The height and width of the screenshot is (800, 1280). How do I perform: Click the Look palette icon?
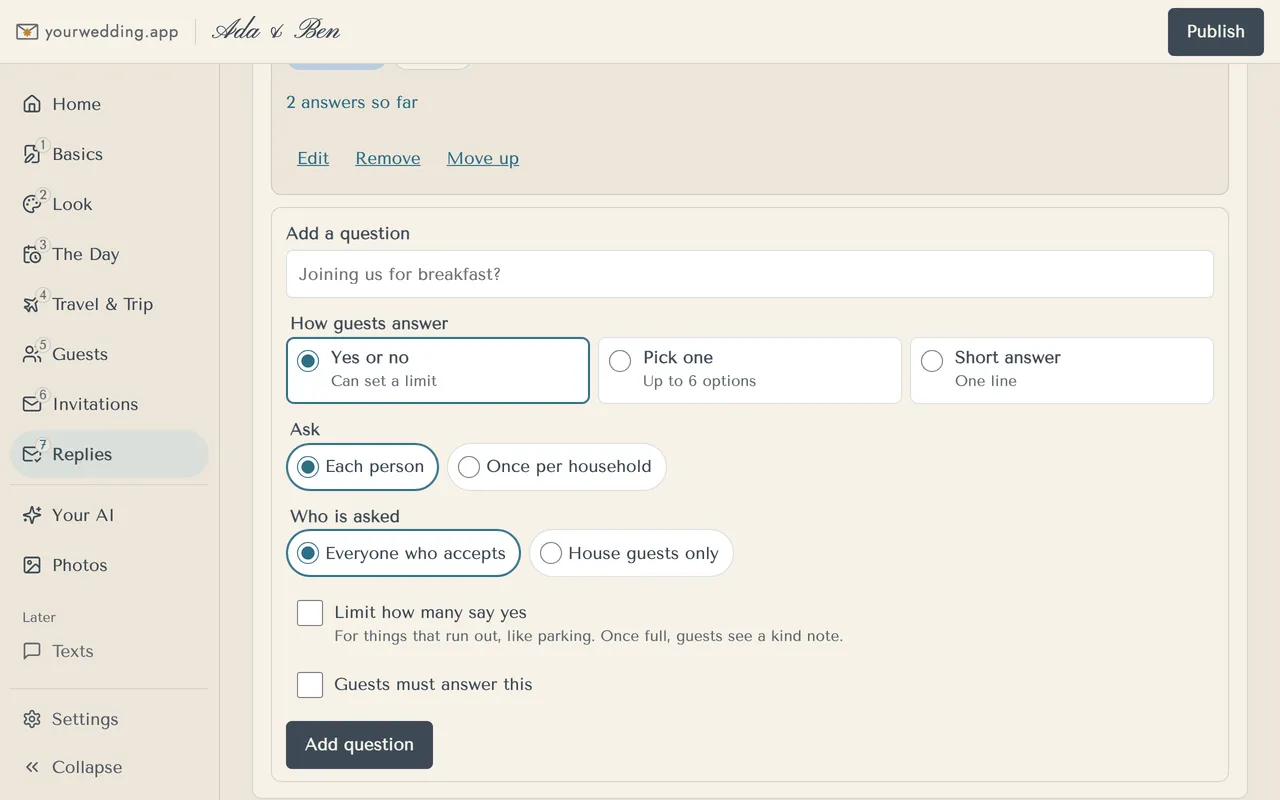(32, 204)
